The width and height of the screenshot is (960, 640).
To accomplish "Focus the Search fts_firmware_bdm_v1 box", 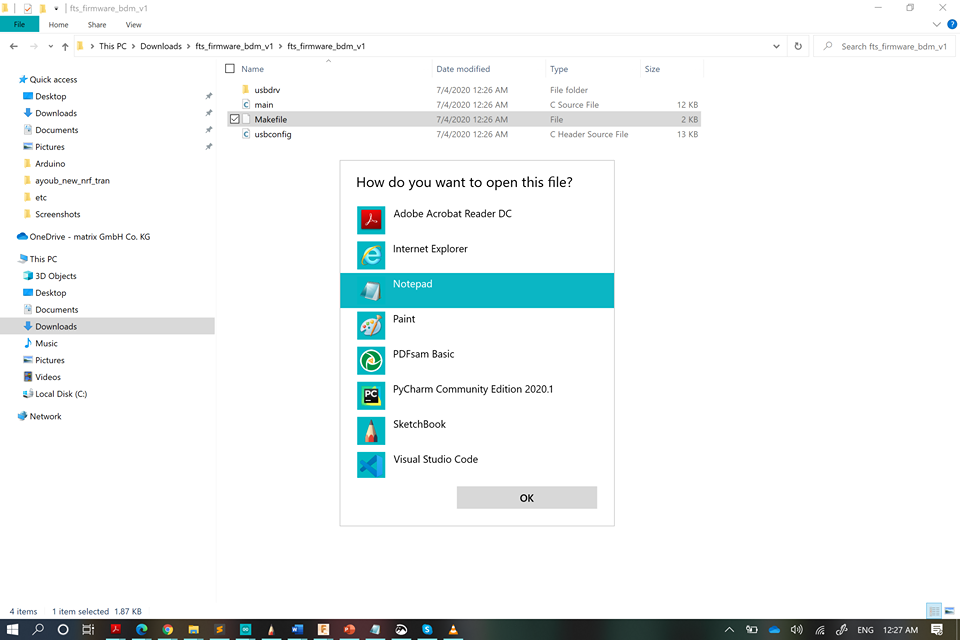I will click(x=885, y=46).
